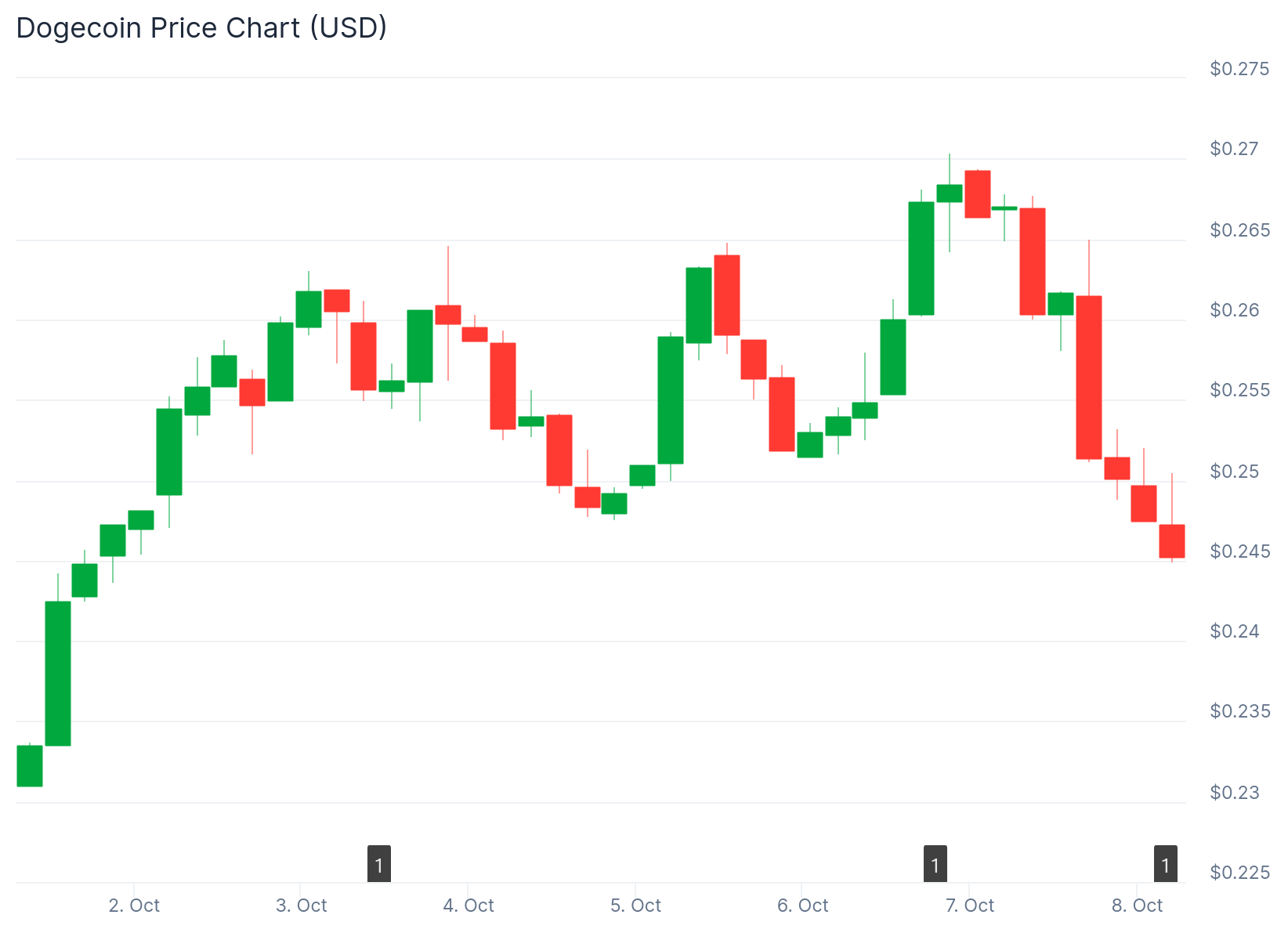Click the $0.225 price axis label
Viewport: 1288px width, 940px height.
pos(1239,873)
